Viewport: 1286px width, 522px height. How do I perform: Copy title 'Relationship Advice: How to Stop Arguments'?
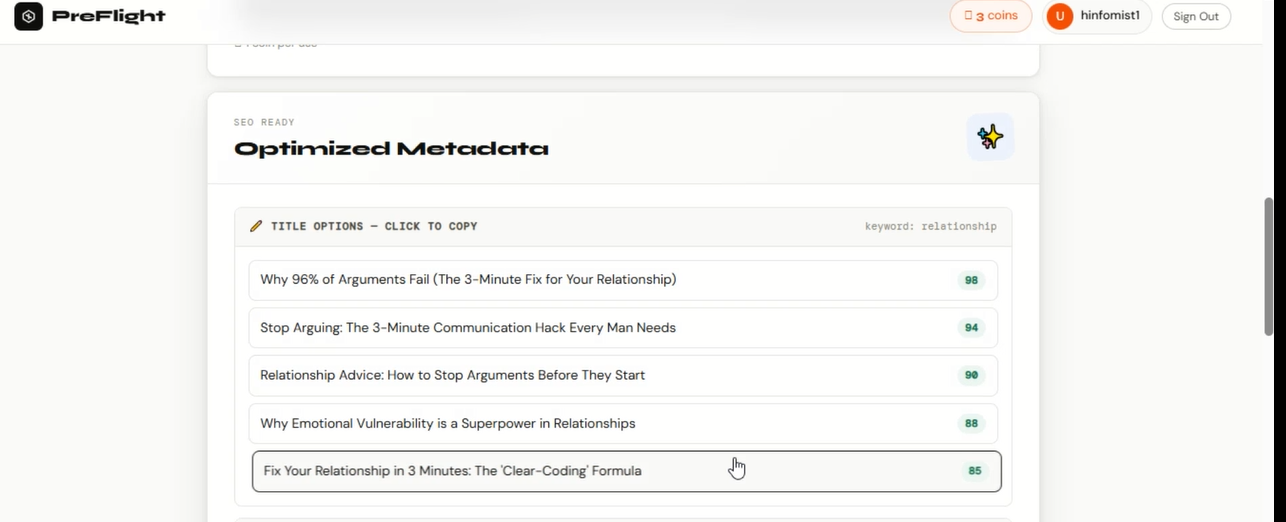[623, 376]
